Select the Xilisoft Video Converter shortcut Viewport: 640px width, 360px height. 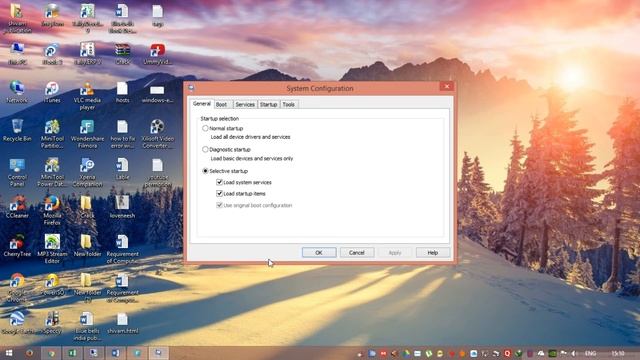coord(158,134)
